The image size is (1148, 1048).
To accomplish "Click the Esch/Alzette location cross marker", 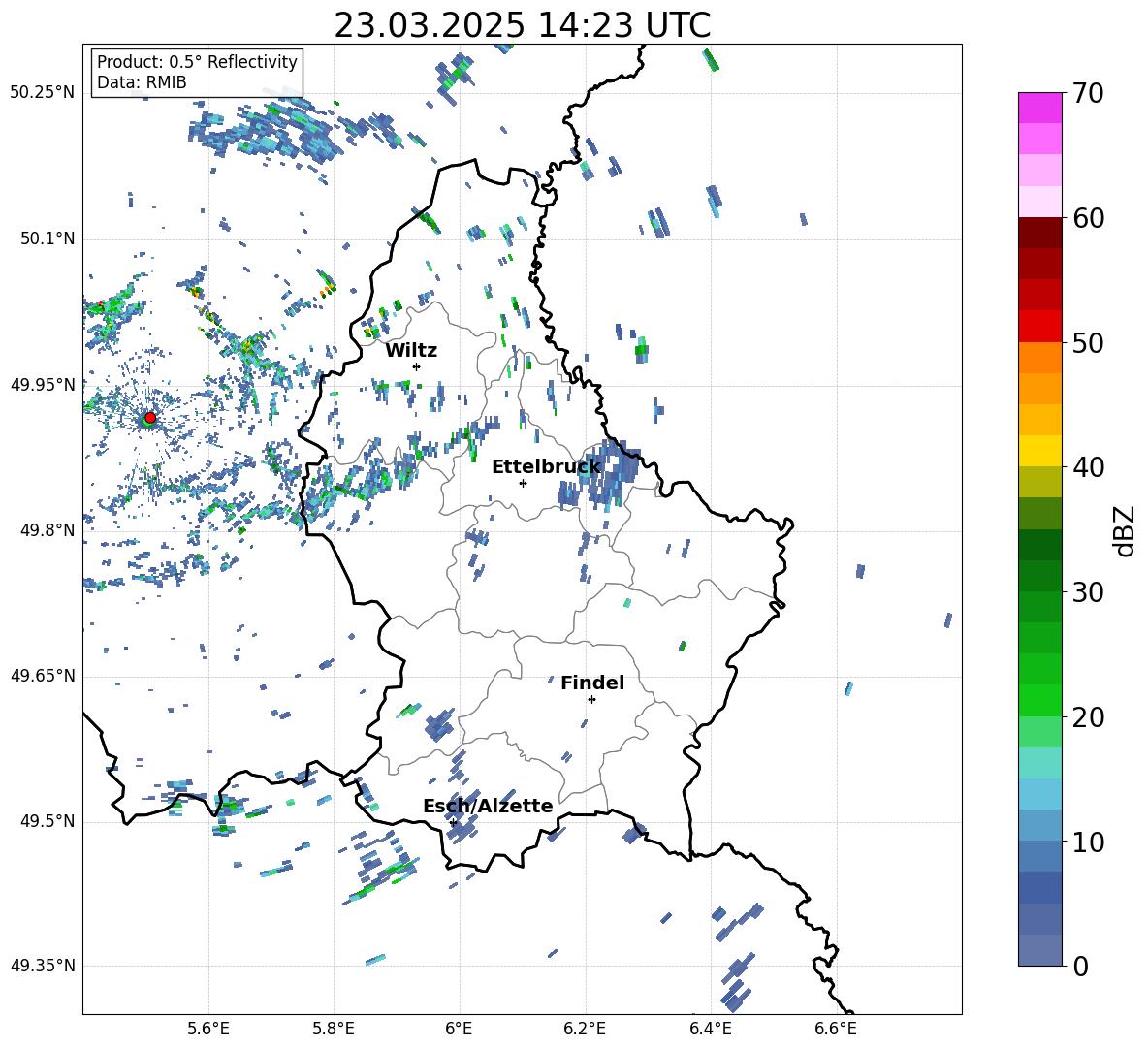I will [x=453, y=822].
